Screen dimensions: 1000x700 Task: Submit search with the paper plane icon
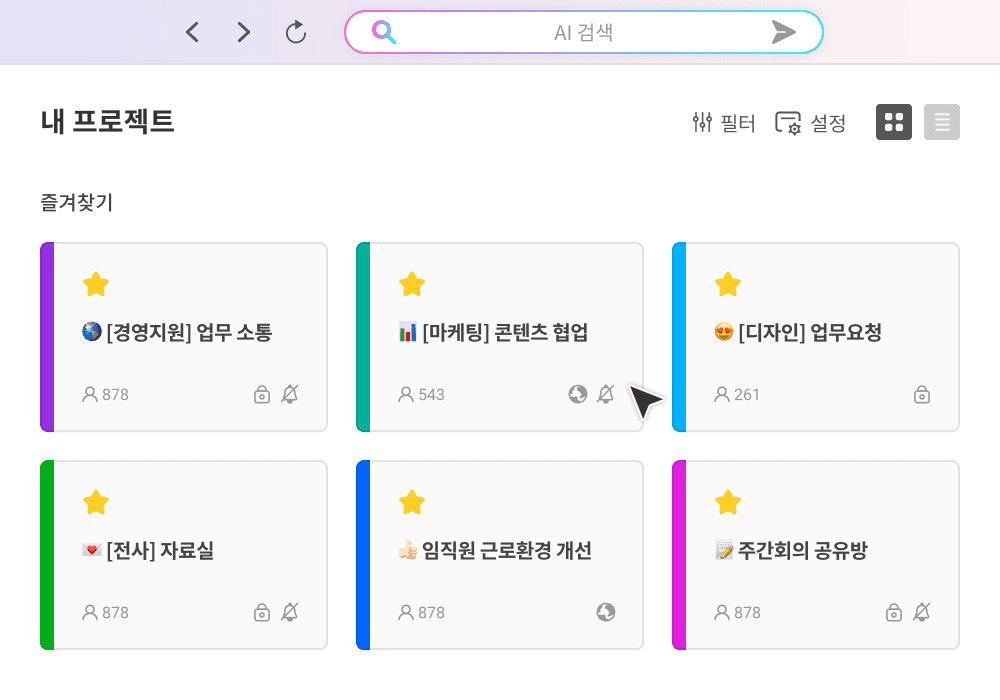point(783,32)
